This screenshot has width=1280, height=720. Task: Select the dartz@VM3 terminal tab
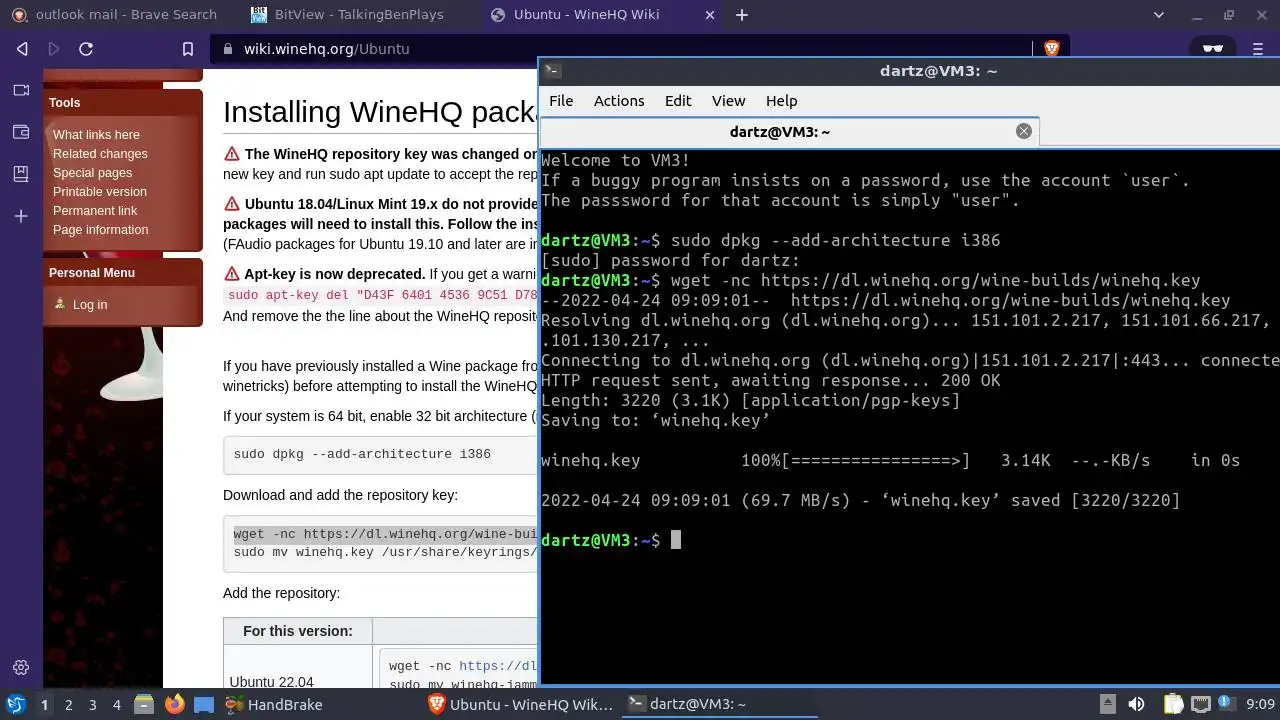pos(780,132)
